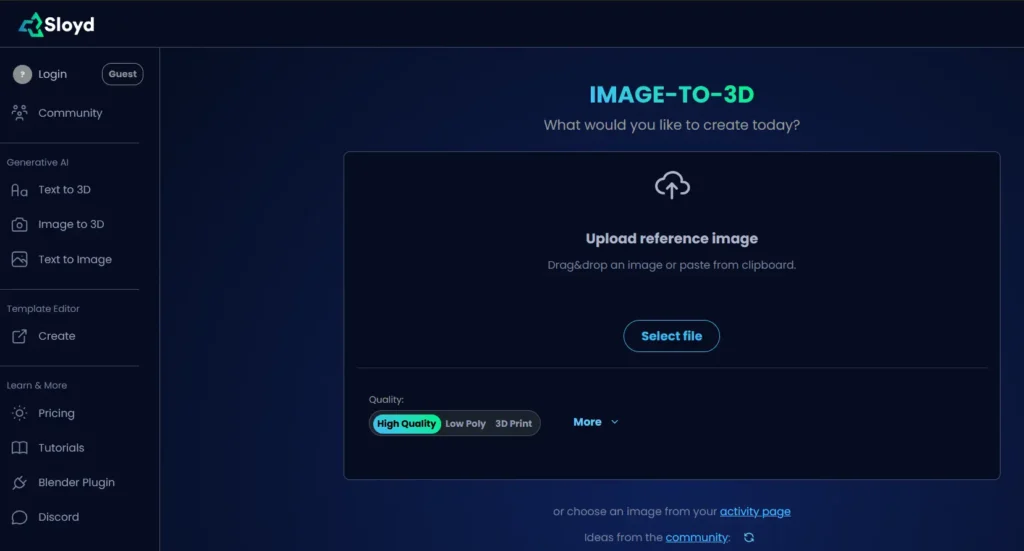Viewport: 1024px width, 551px height.
Task: Open Community page from sidebar
Action: [70, 113]
